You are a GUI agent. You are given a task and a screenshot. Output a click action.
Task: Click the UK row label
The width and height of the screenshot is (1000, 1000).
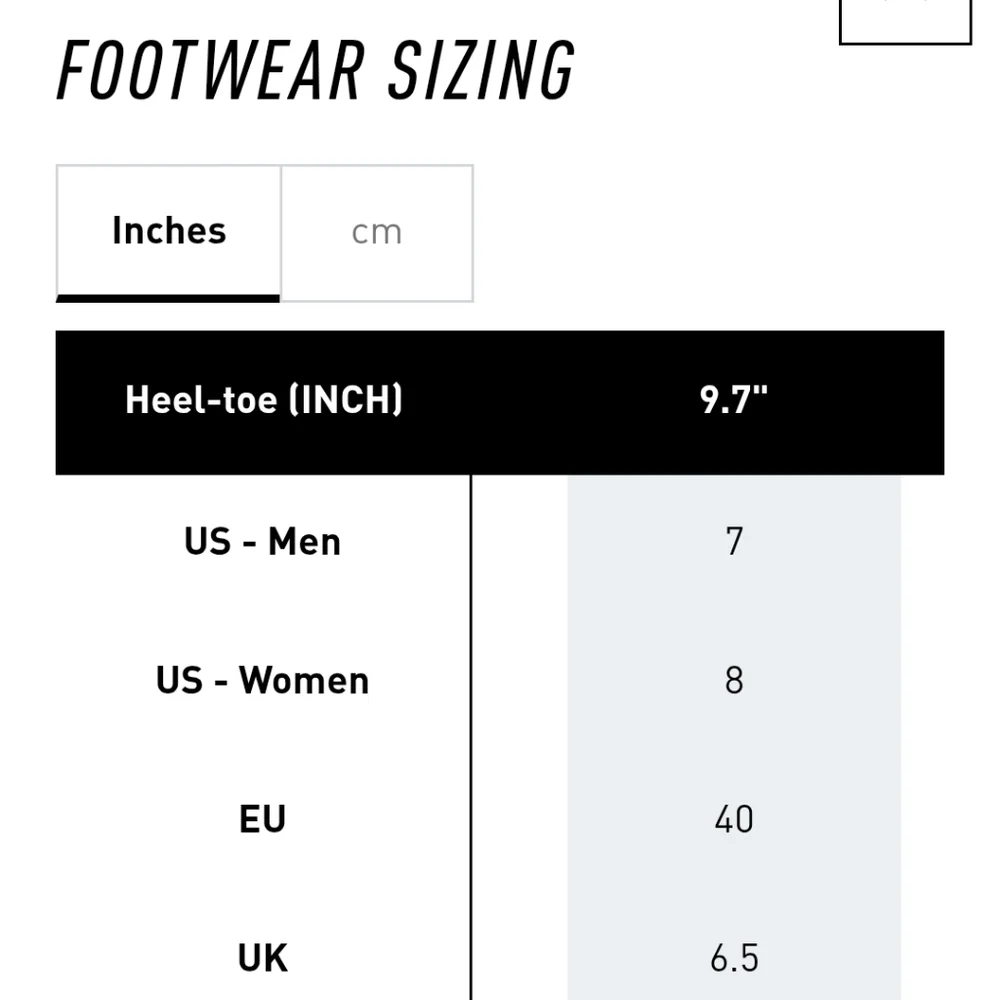click(263, 958)
